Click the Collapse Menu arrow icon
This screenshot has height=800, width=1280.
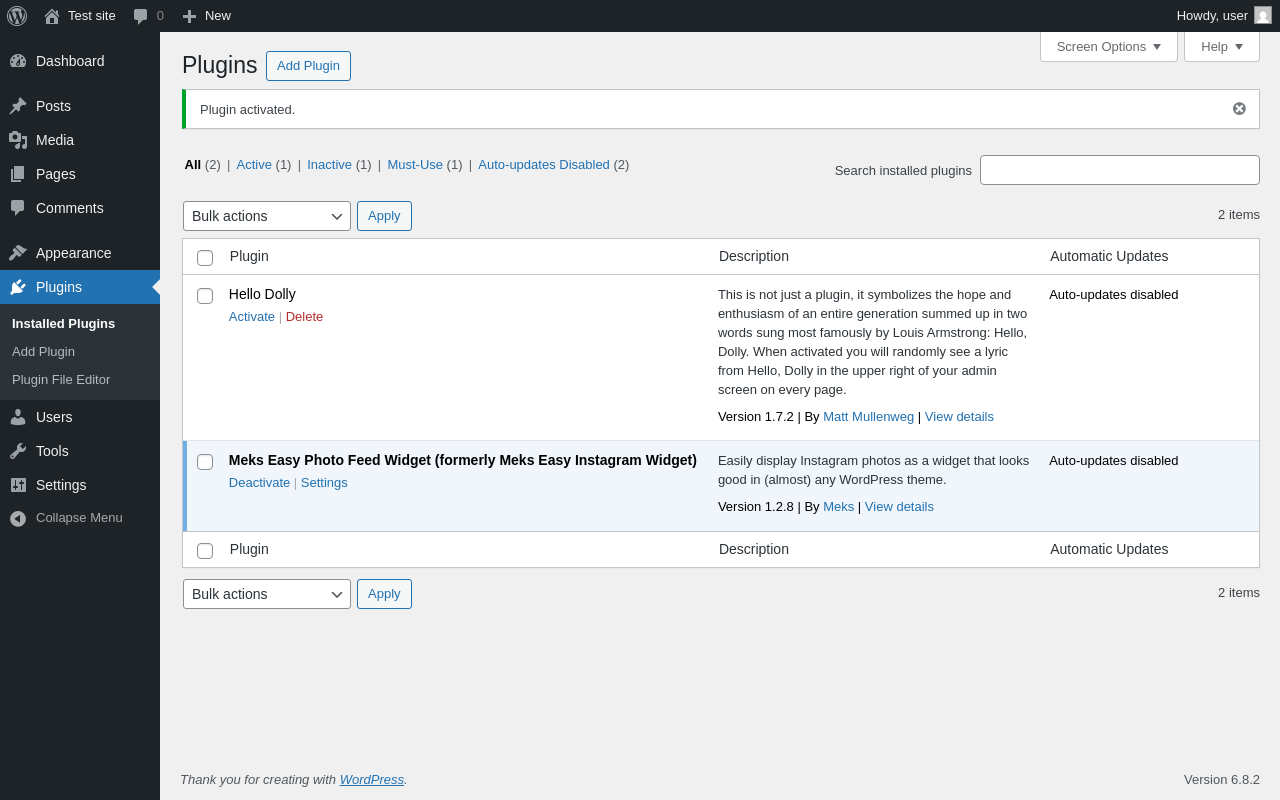pos(18,518)
